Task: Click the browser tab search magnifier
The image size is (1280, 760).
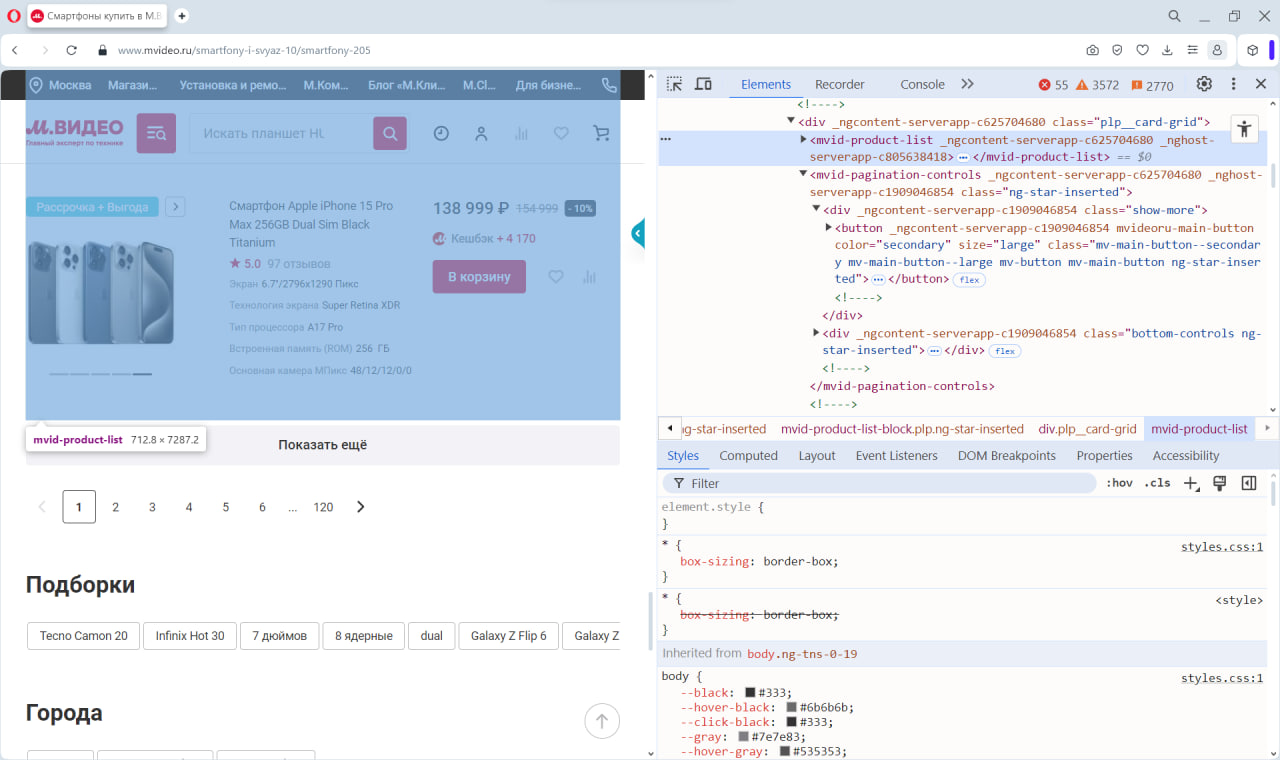Action: tap(1175, 16)
